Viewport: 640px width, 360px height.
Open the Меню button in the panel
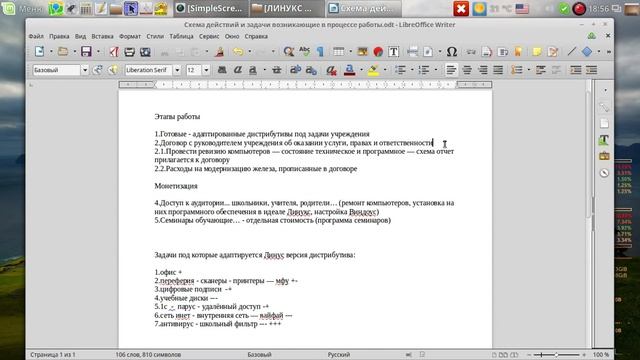tap(22, 9)
